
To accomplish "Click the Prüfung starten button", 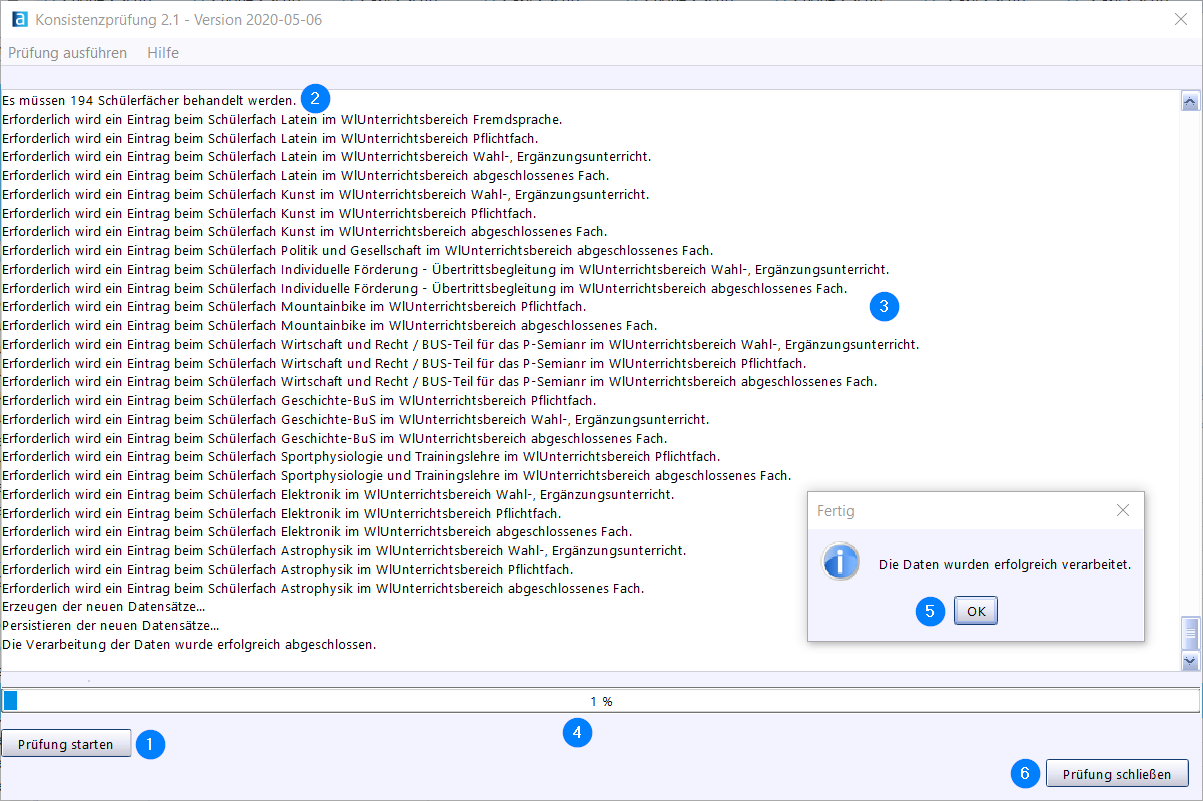I will click(66, 744).
